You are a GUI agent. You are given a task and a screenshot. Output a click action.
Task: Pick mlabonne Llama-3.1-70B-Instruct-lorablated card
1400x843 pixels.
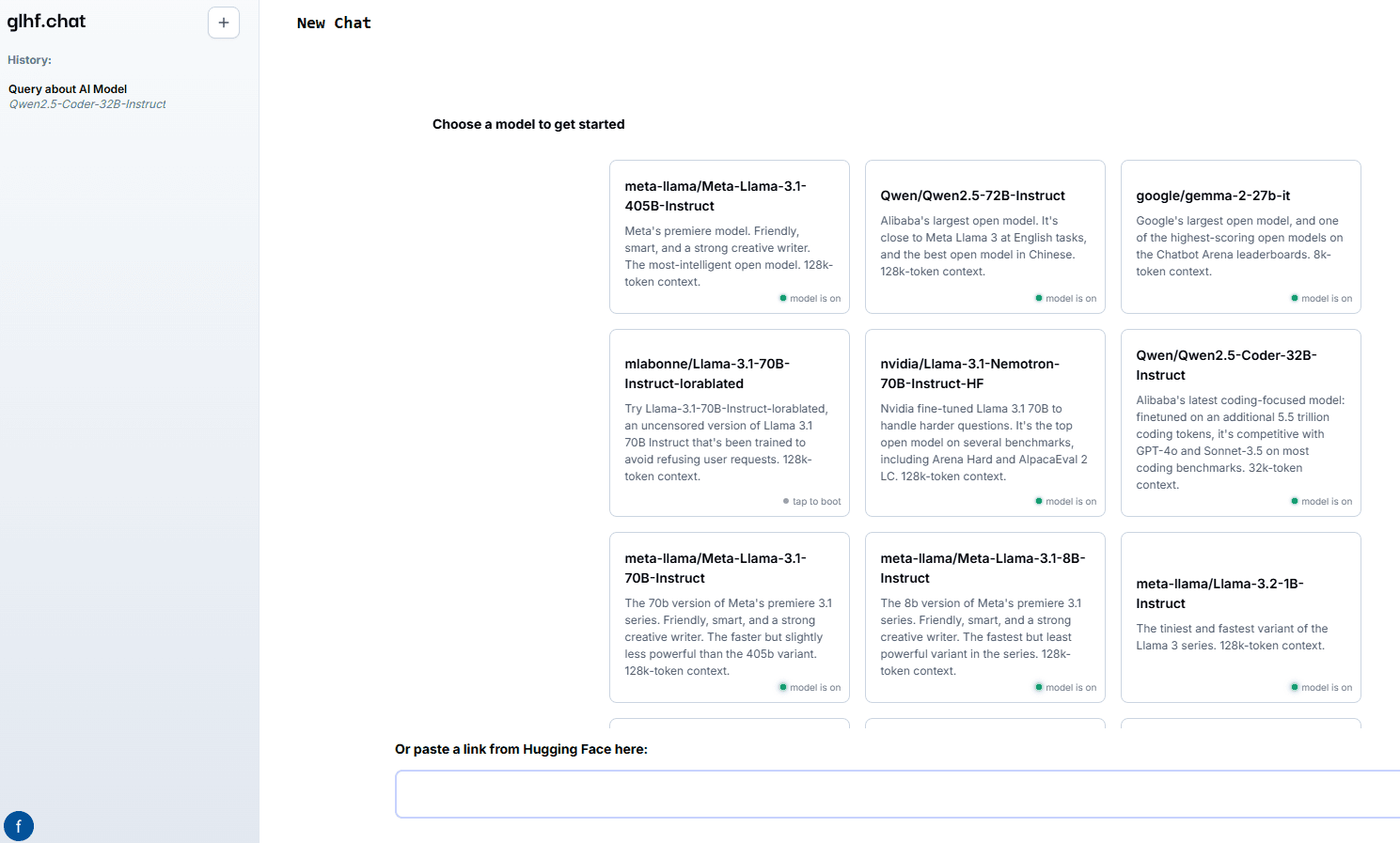tap(730, 423)
